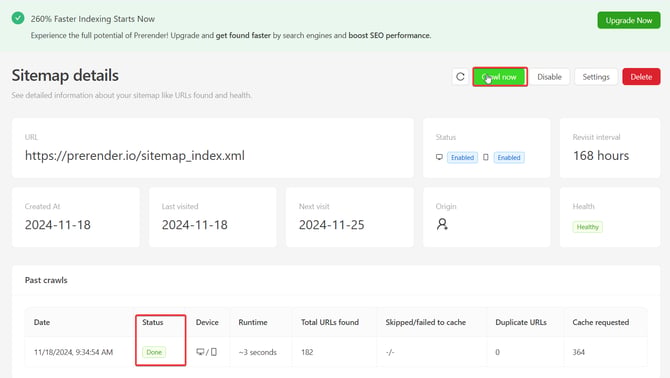670x378 pixels.
Task: Click the mobile Enabled badge
Action: click(x=509, y=158)
